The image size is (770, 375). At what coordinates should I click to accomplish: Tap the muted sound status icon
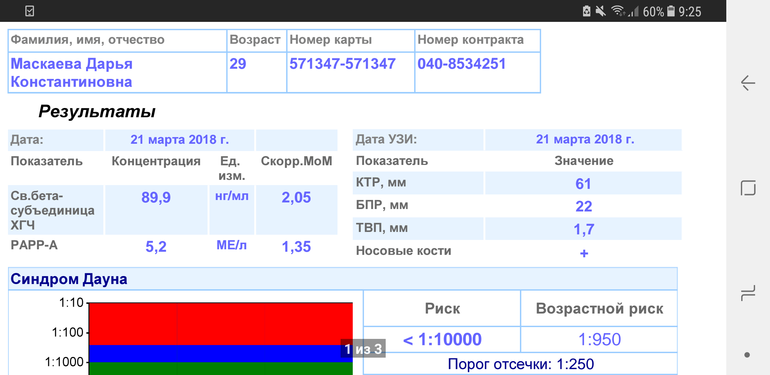601,11
